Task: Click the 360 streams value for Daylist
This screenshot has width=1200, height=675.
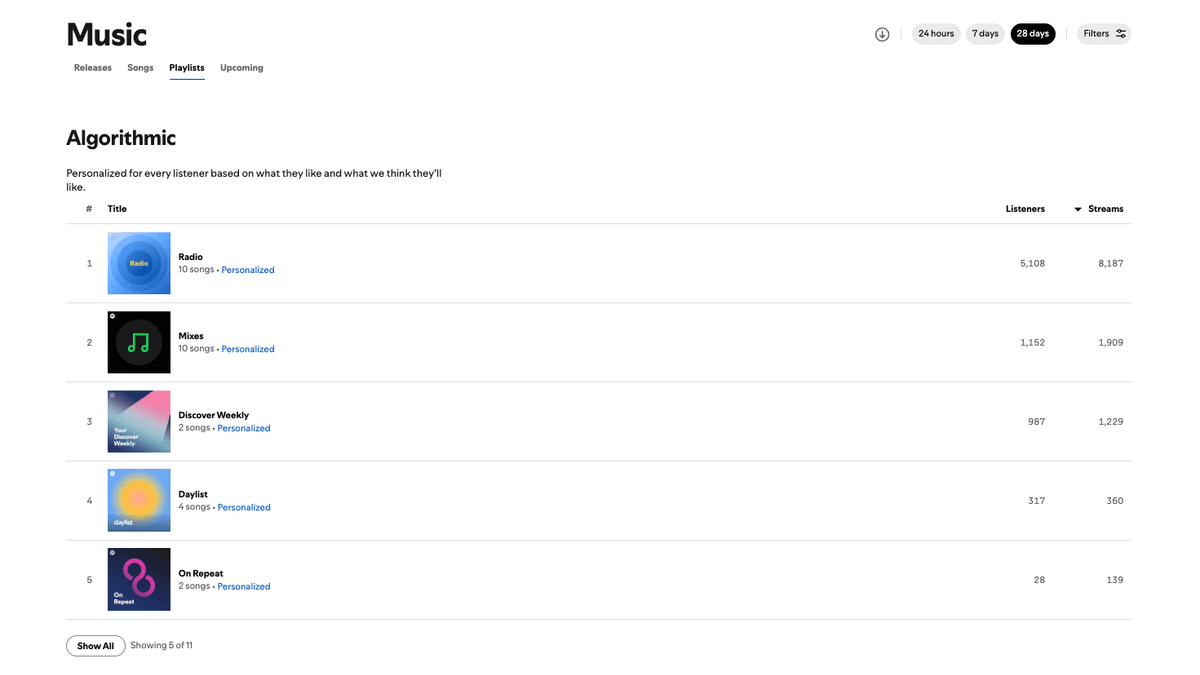Action: click(1115, 500)
